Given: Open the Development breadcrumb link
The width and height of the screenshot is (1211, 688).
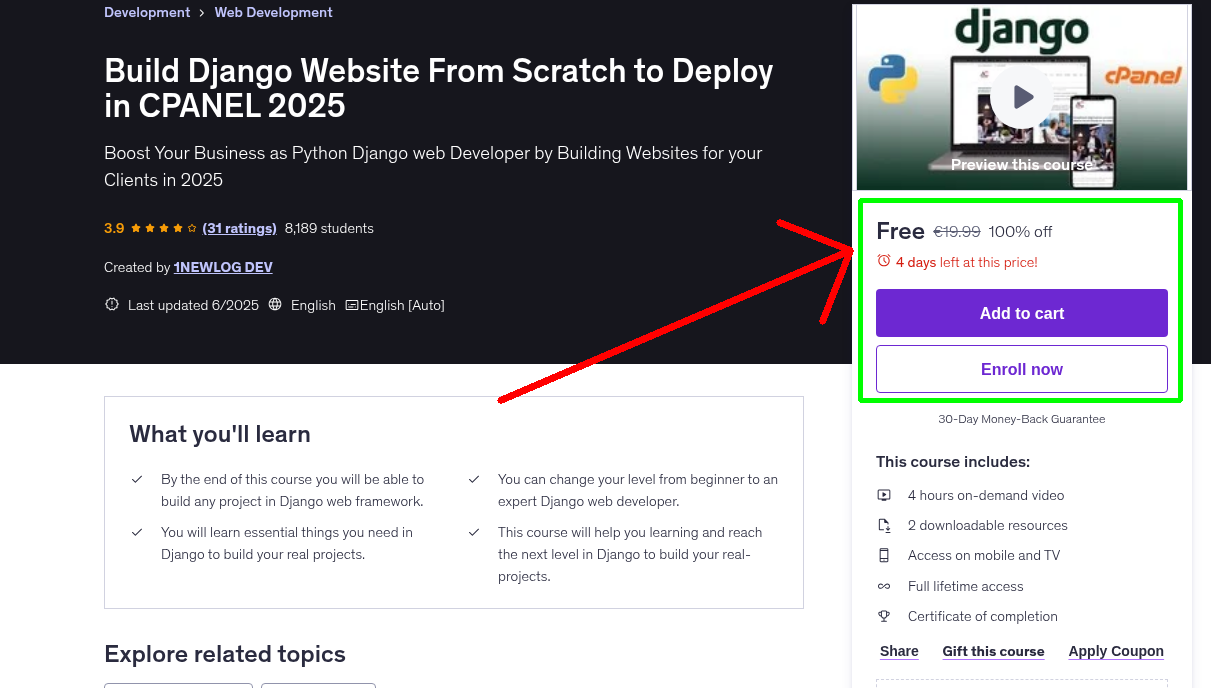Looking at the screenshot, I should tap(147, 12).
